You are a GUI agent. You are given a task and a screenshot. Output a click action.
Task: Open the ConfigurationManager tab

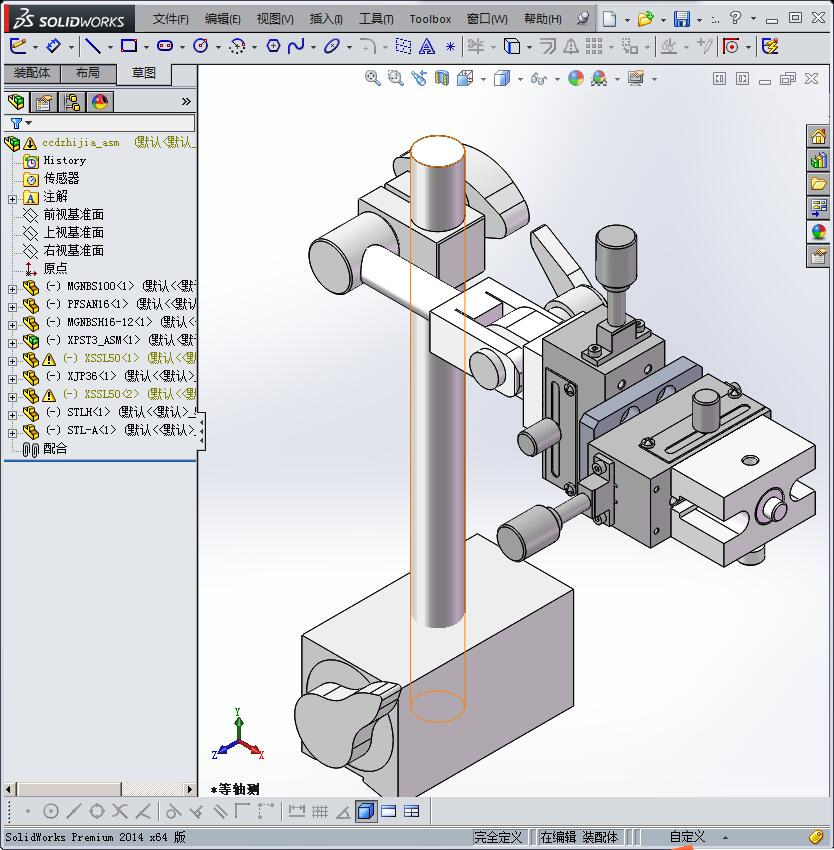click(x=72, y=101)
